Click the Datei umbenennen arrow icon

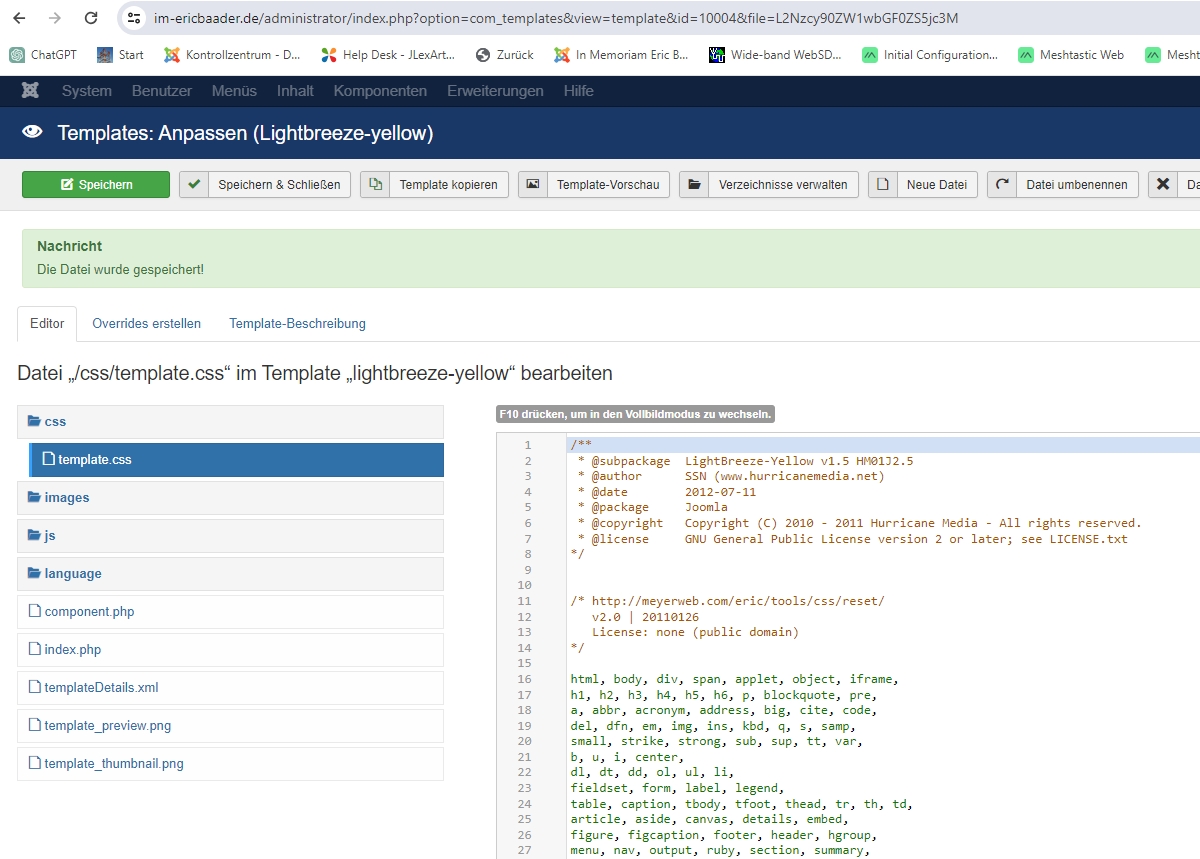pyautogui.click(x=1002, y=184)
